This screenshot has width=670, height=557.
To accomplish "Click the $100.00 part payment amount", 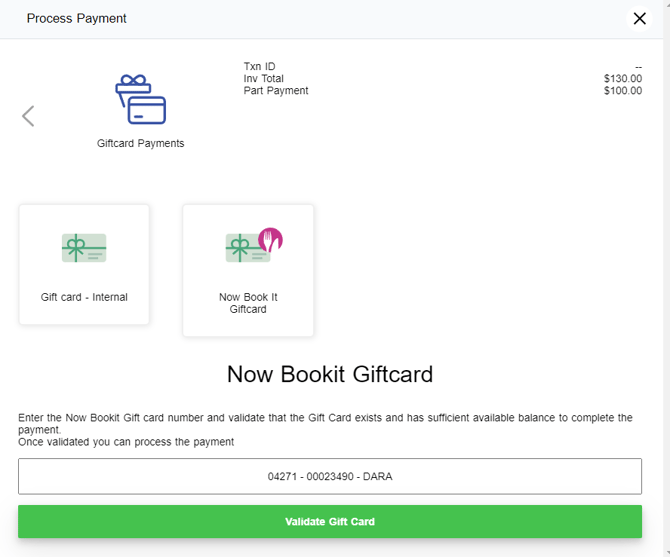I will (623, 91).
